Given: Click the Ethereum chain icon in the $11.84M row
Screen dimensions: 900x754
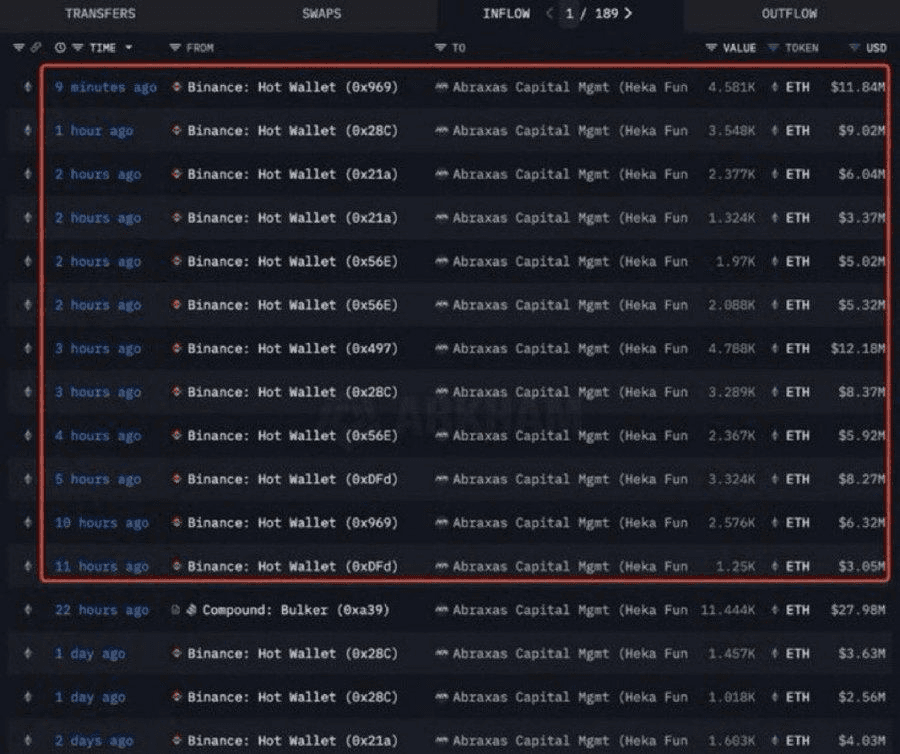Looking at the screenshot, I should point(28,87).
